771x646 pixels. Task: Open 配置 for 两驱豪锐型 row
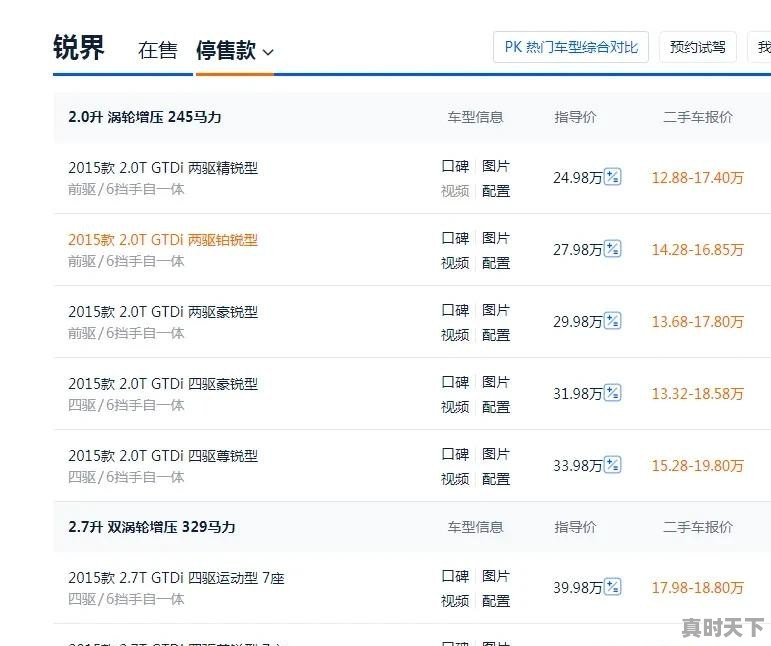point(496,335)
